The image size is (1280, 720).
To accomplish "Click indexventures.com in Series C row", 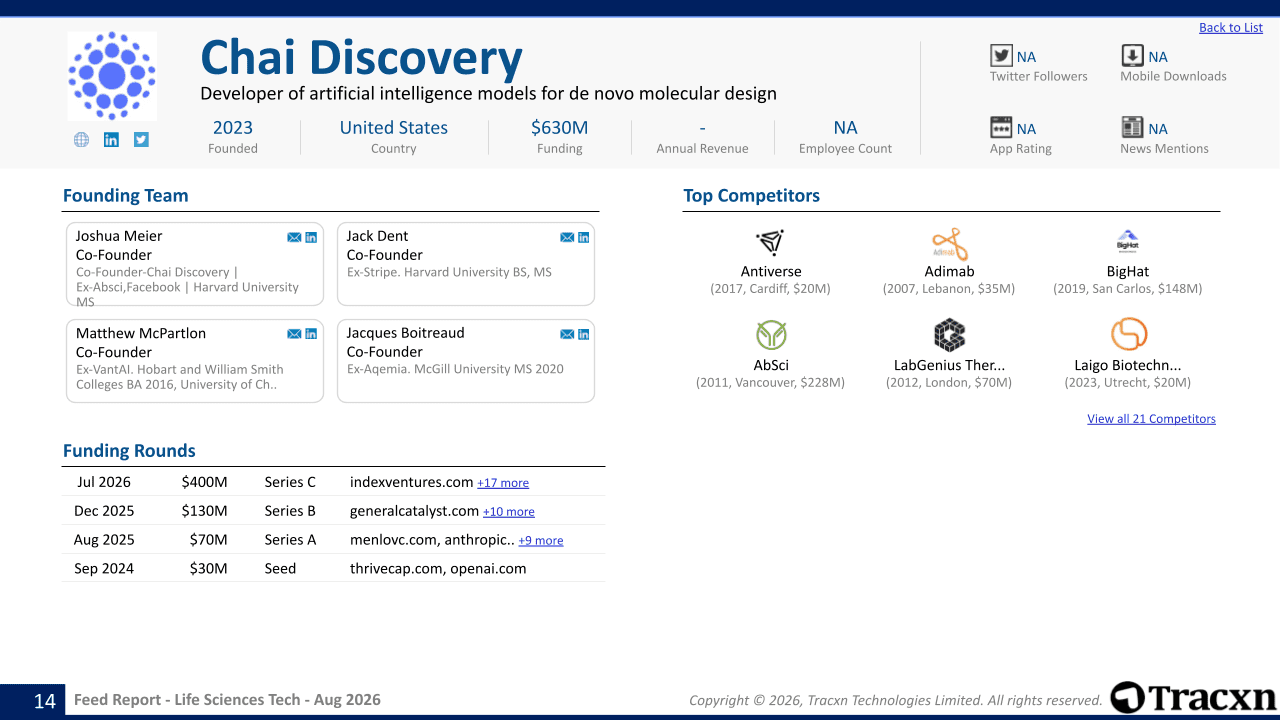I will point(411,482).
